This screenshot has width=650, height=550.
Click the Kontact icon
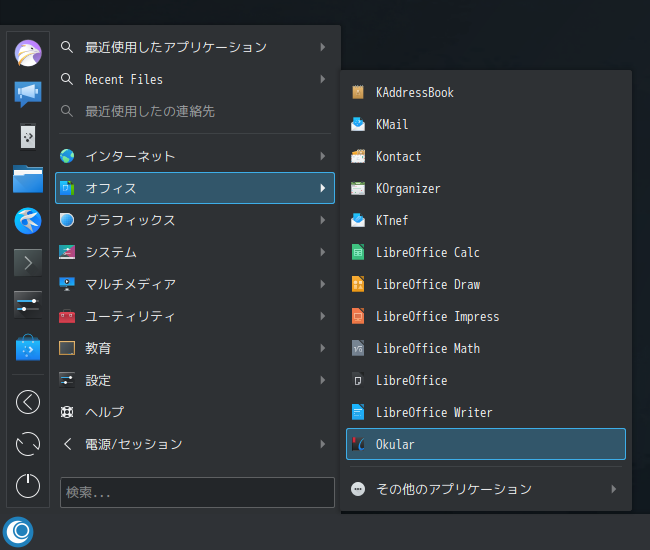pos(358,156)
